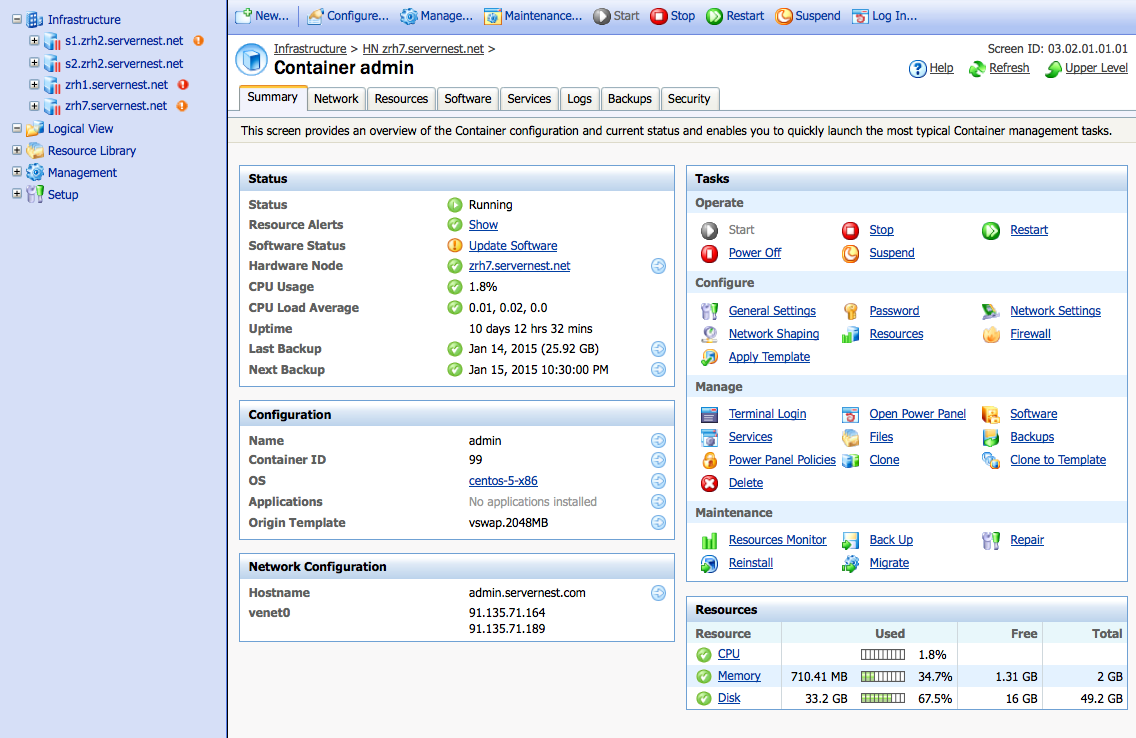
Task: Click the Upper Level link
Action: point(1096,68)
